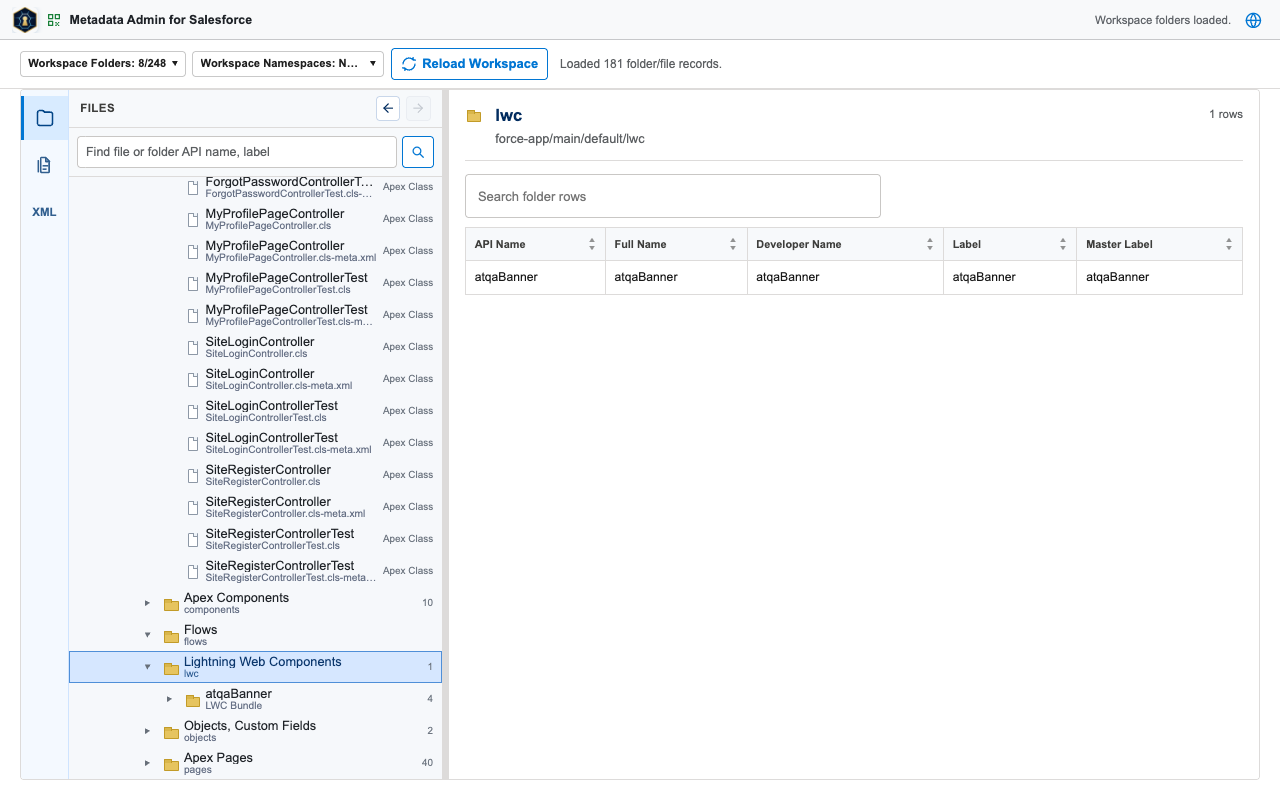Click file icon of ForgotPasswordControllerTest
The image size is (1280, 800).
(x=193, y=187)
